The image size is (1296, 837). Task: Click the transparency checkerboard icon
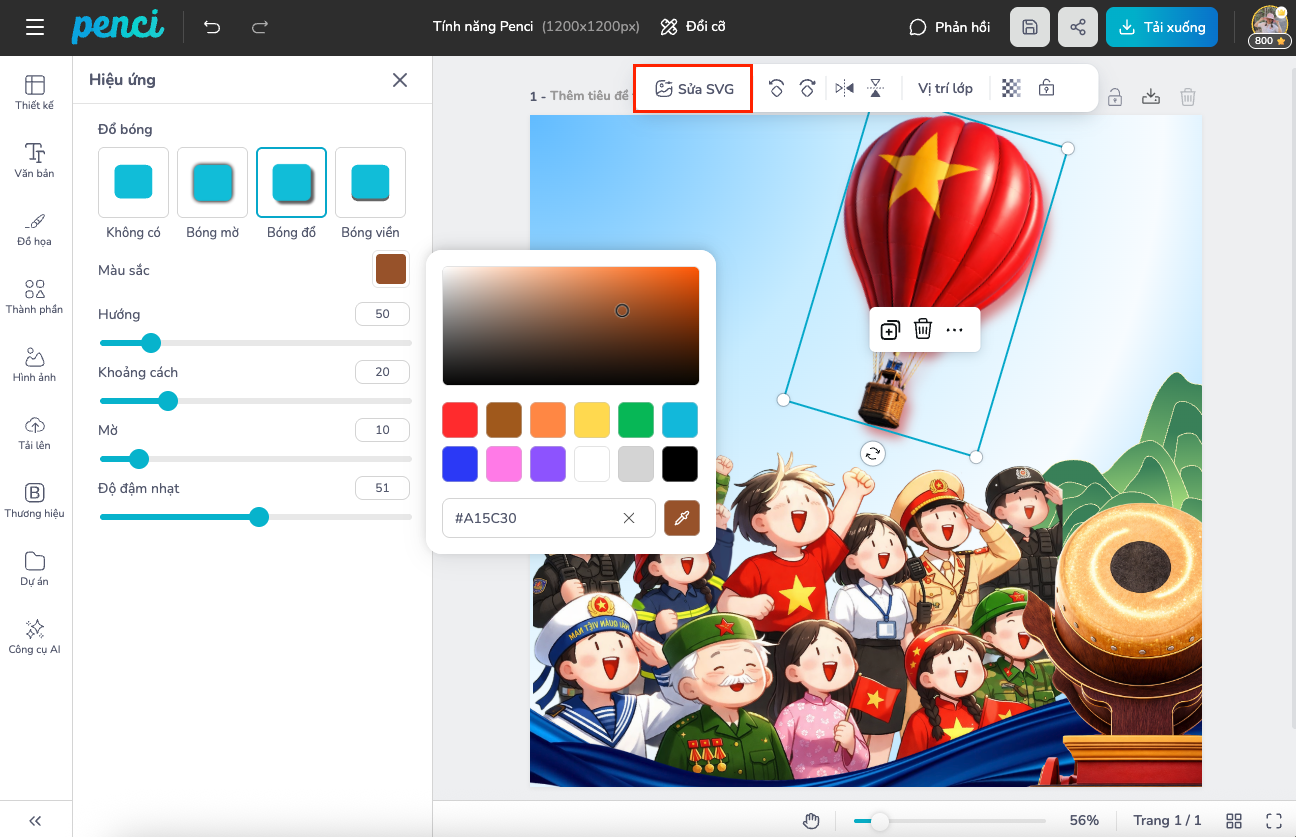(1012, 88)
